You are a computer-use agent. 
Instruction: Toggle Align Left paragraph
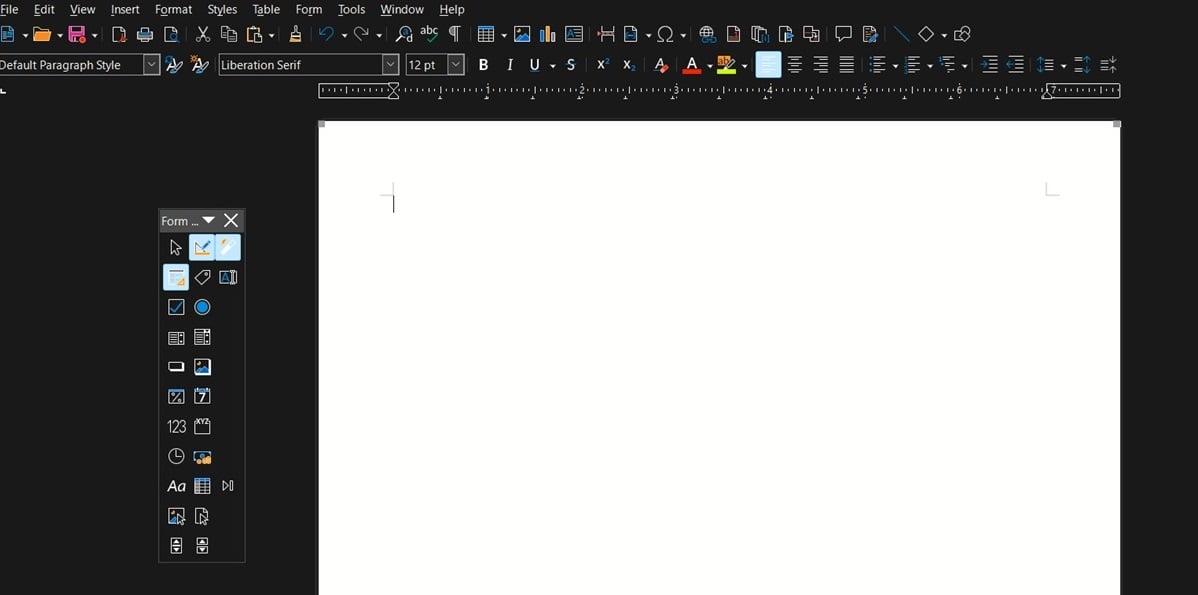(x=768, y=65)
